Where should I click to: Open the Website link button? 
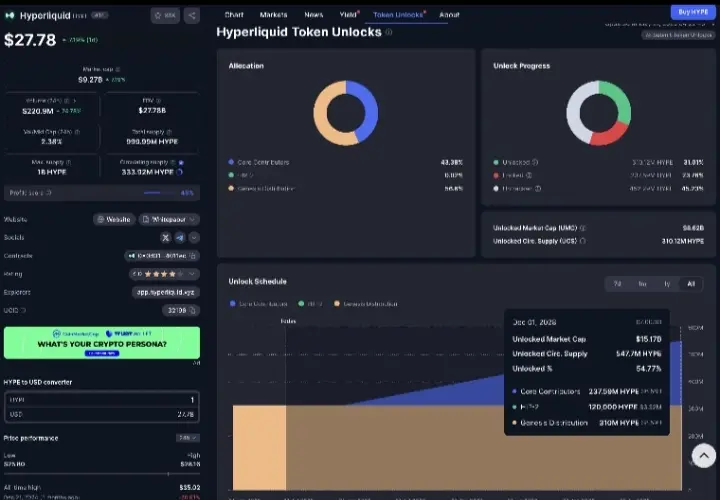tap(114, 219)
